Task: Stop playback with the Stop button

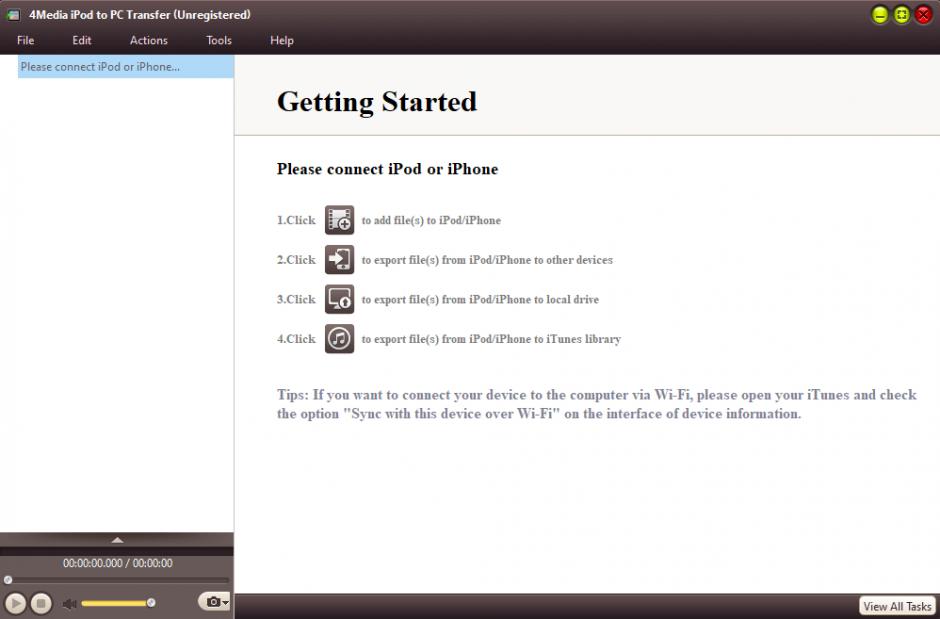Action: [41, 603]
